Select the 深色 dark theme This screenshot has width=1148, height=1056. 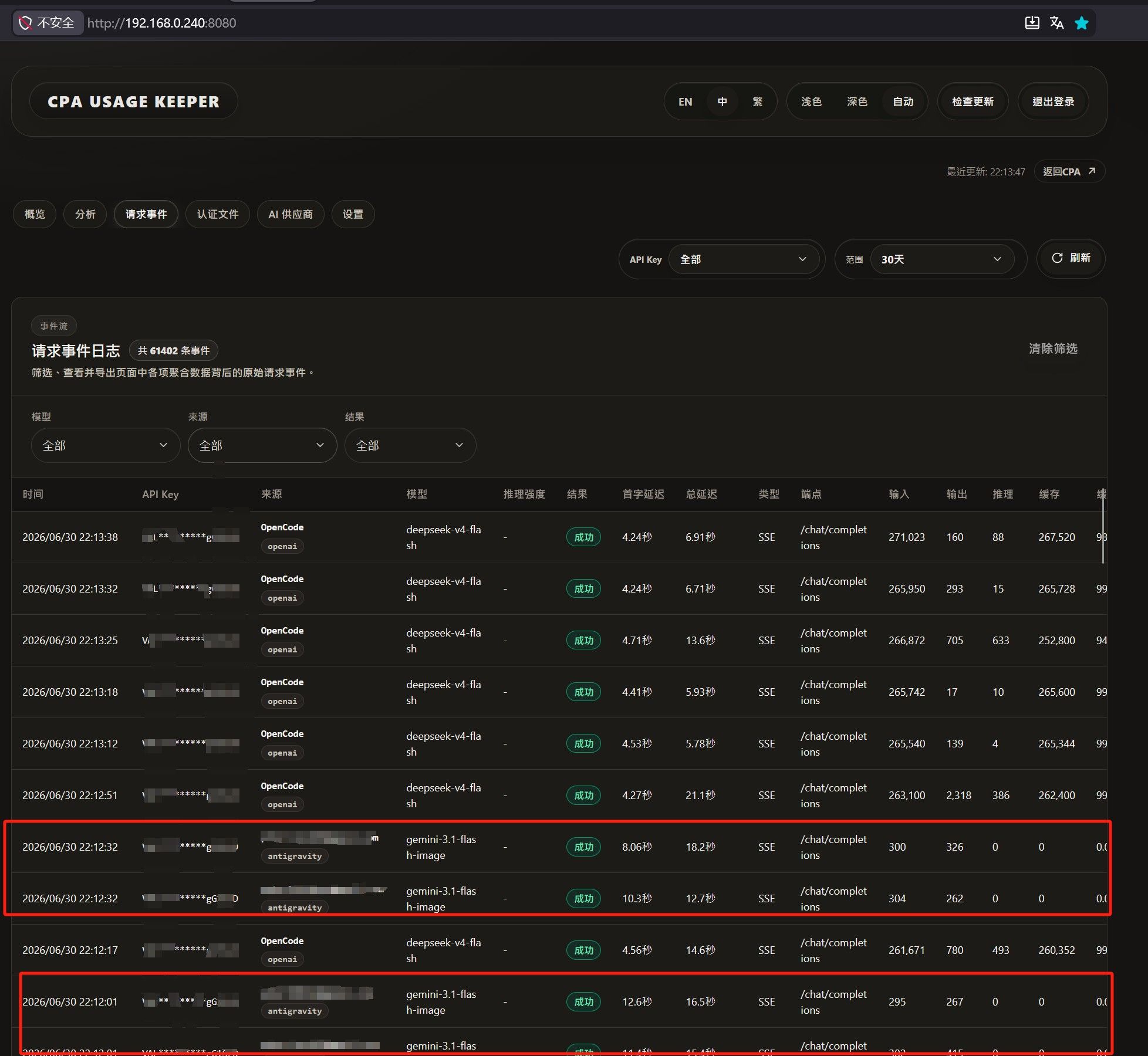pyautogui.click(x=857, y=101)
